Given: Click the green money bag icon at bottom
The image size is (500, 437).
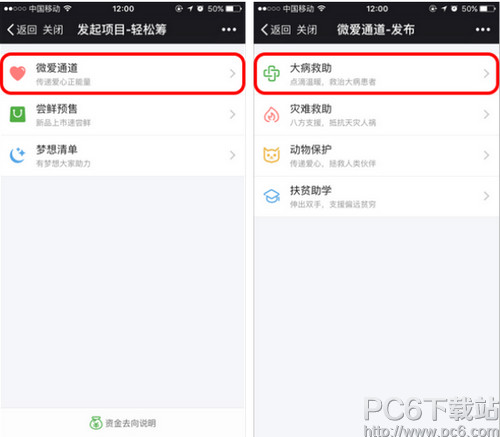Looking at the screenshot, I should click(x=96, y=423).
